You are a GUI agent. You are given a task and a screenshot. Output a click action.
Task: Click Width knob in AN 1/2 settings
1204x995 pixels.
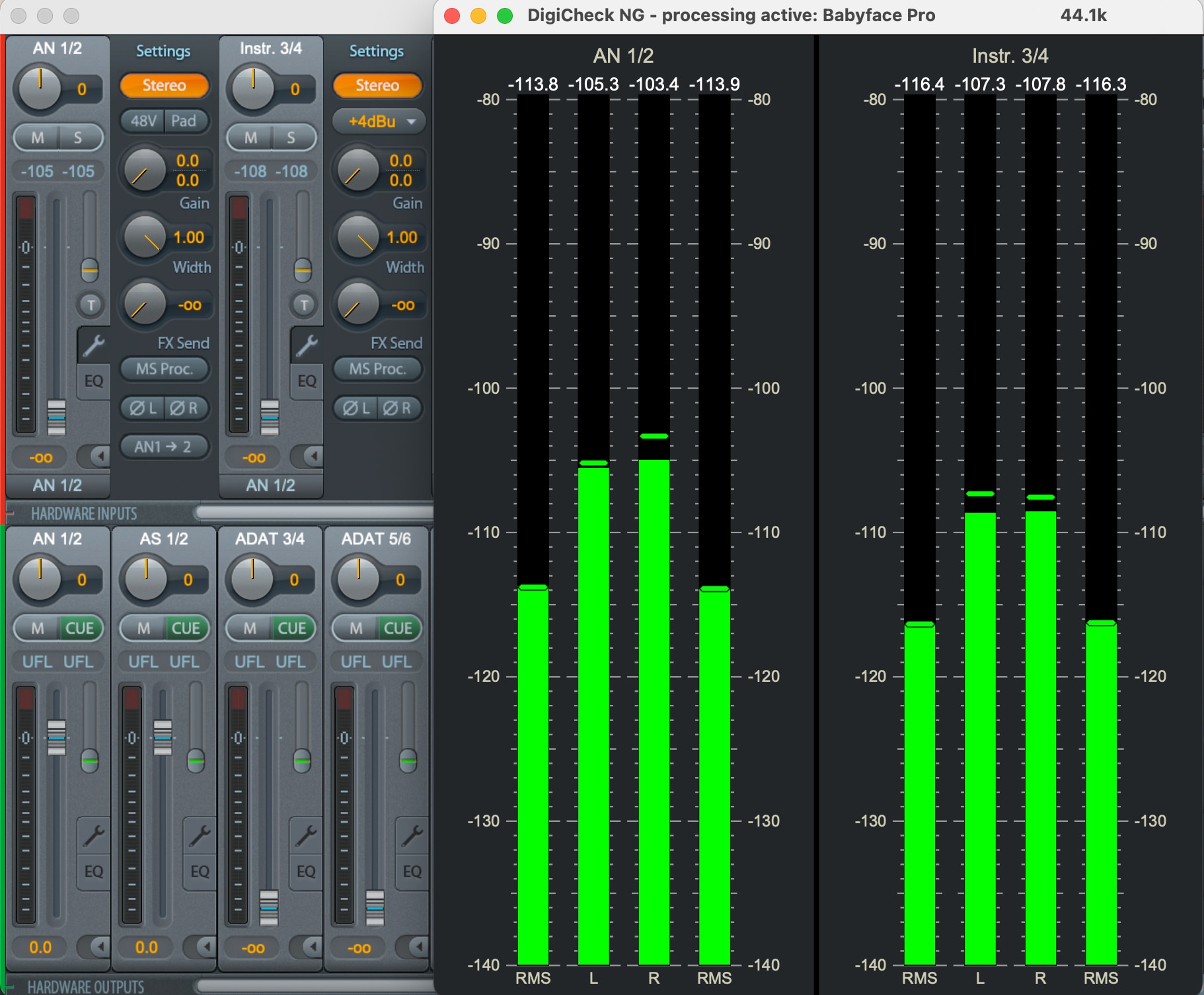pos(145,236)
